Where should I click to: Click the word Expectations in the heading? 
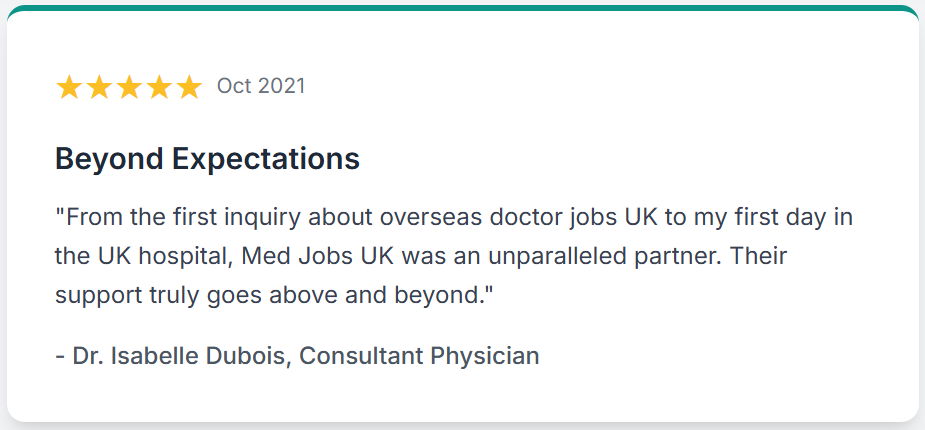pos(266,159)
